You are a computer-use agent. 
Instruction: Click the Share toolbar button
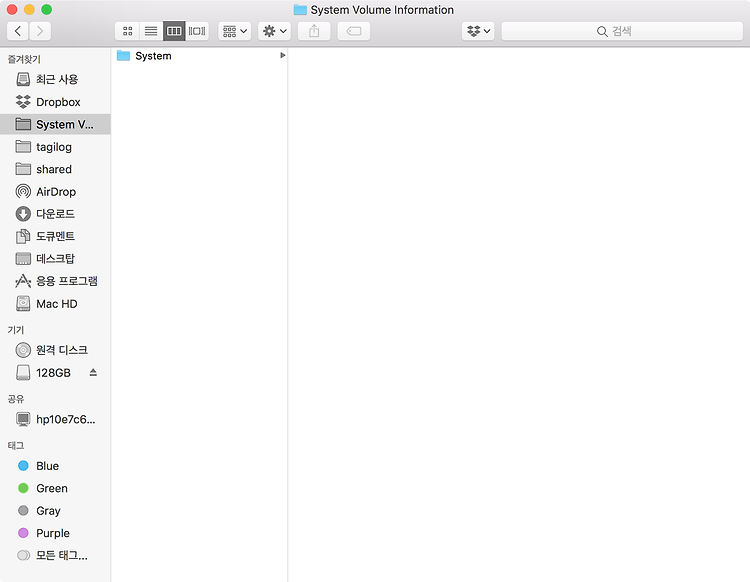tap(314, 31)
